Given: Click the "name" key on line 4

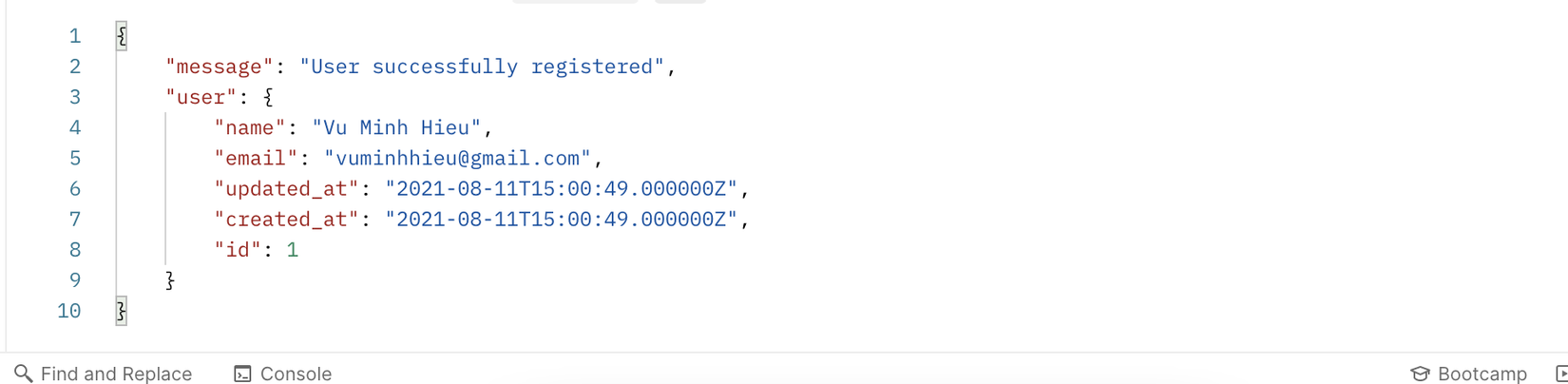Looking at the screenshot, I should pos(250,127).
